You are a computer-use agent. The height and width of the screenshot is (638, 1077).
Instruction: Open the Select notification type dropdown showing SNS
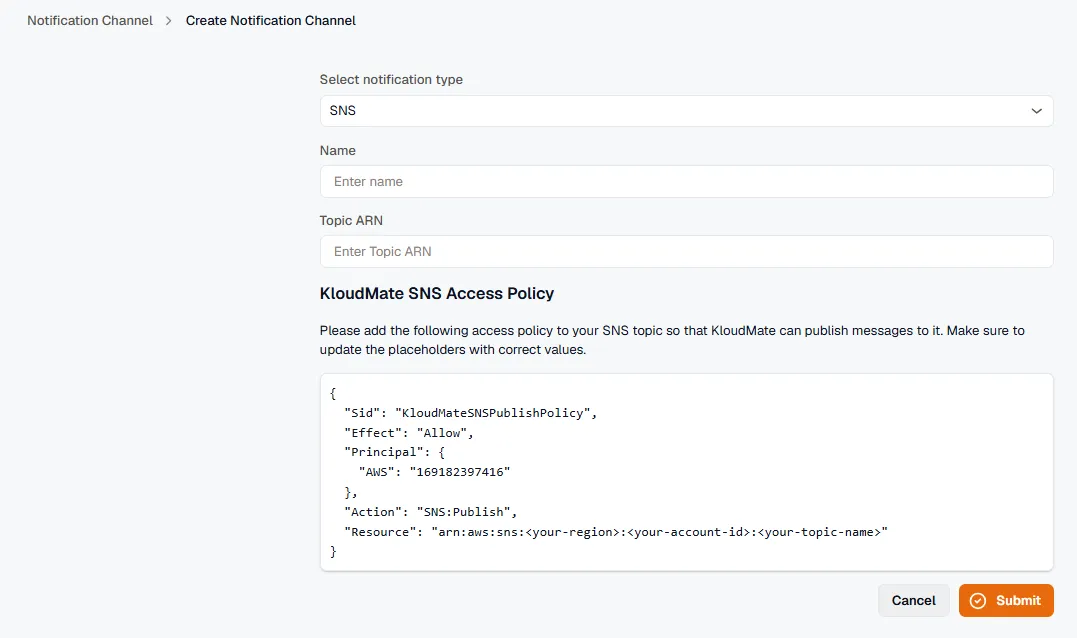coord(686,111)
